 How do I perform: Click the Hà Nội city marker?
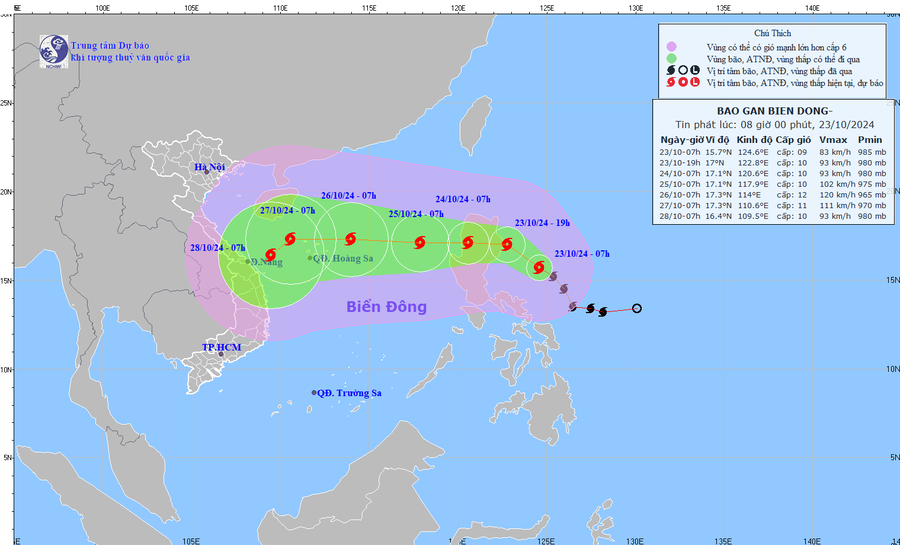point(206,171)
